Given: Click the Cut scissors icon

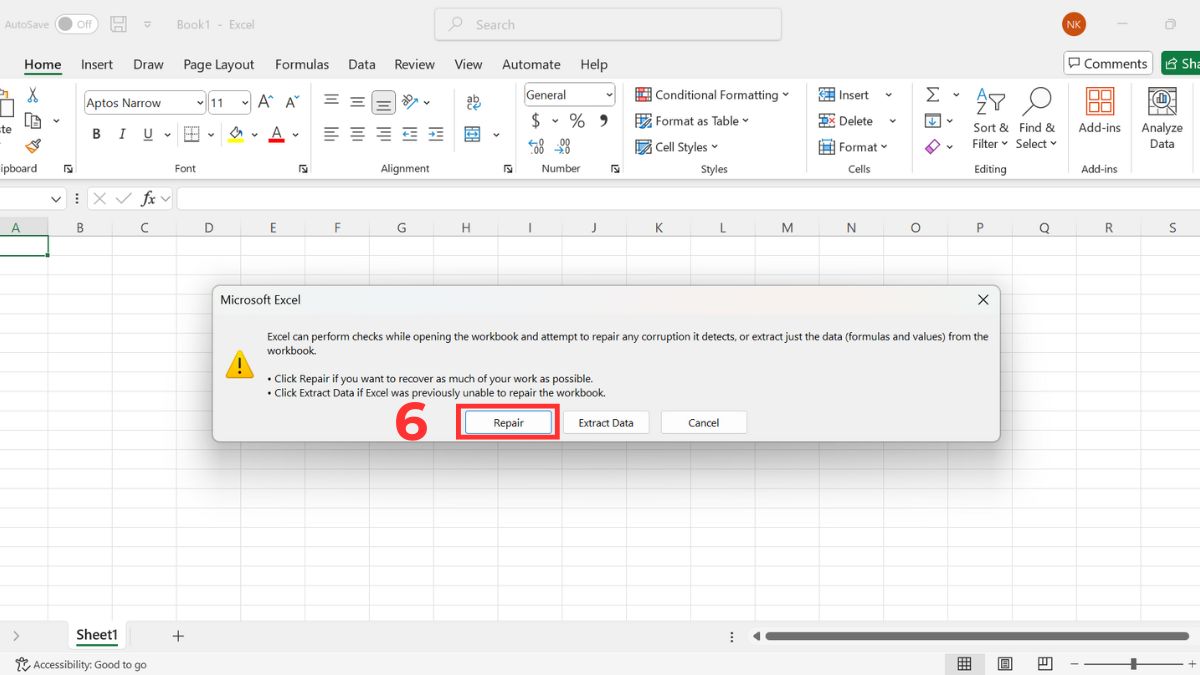Looking at the screenshot, I should [x=33, y=95].
